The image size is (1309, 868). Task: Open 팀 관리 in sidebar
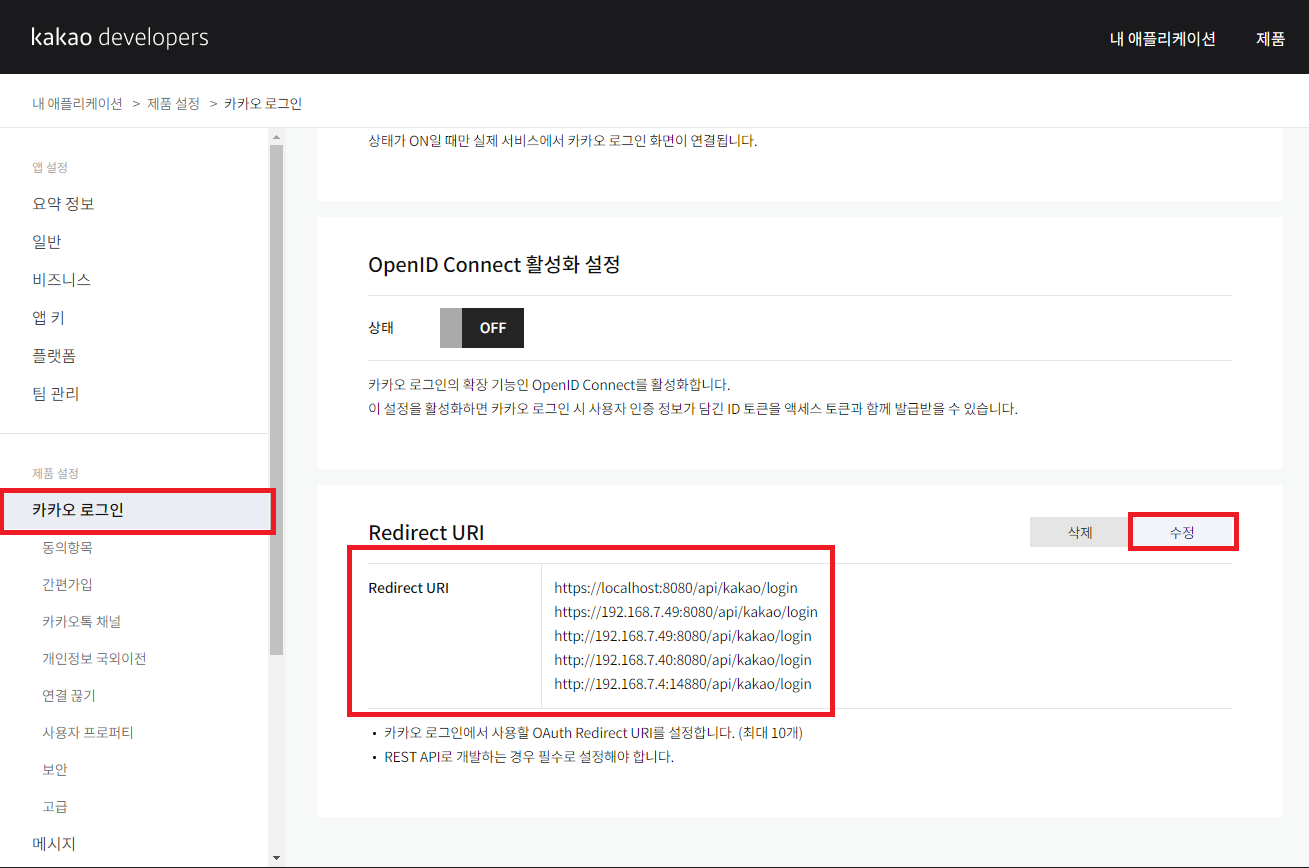point(55,394)
